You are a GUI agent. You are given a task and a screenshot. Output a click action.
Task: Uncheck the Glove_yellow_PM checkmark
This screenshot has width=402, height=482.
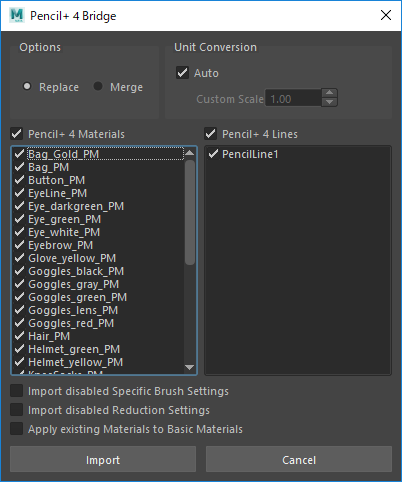19,258
